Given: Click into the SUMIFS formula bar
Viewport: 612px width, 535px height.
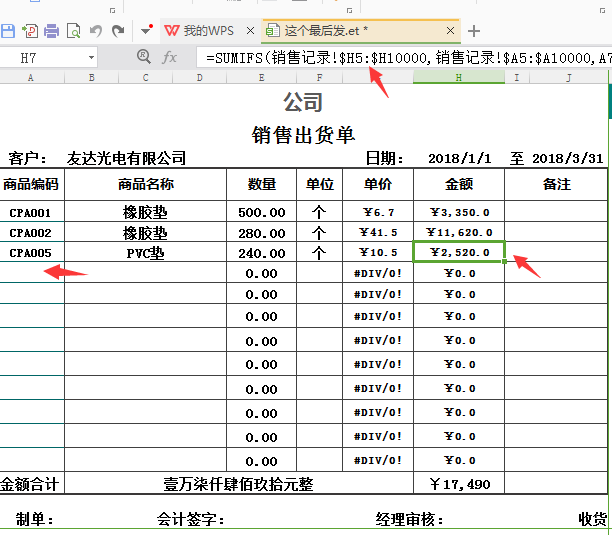Looking at the screenshot, I should click(x=402, y=58).
